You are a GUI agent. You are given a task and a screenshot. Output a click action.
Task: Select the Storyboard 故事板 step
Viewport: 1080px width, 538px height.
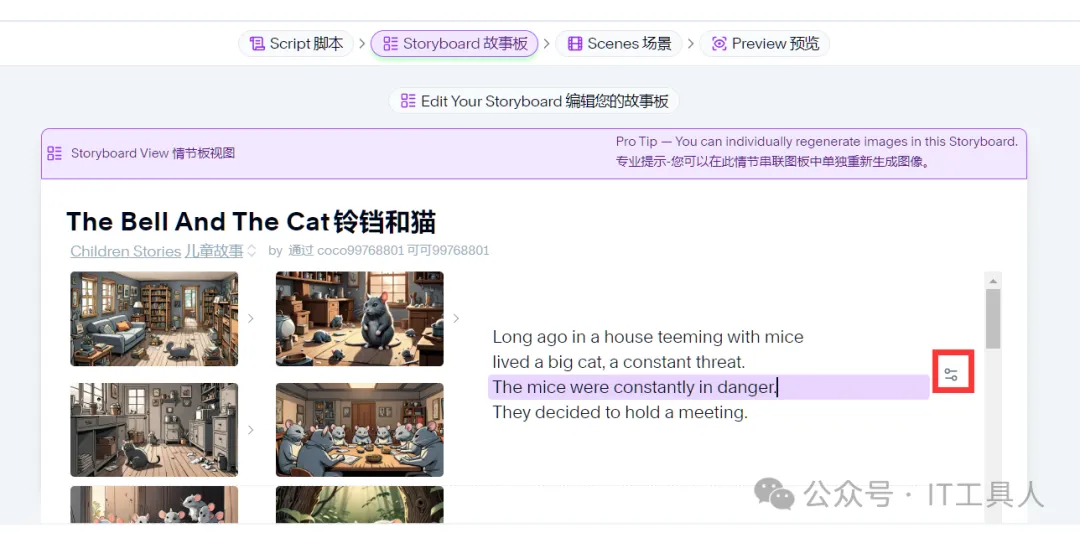click(455, 44)
